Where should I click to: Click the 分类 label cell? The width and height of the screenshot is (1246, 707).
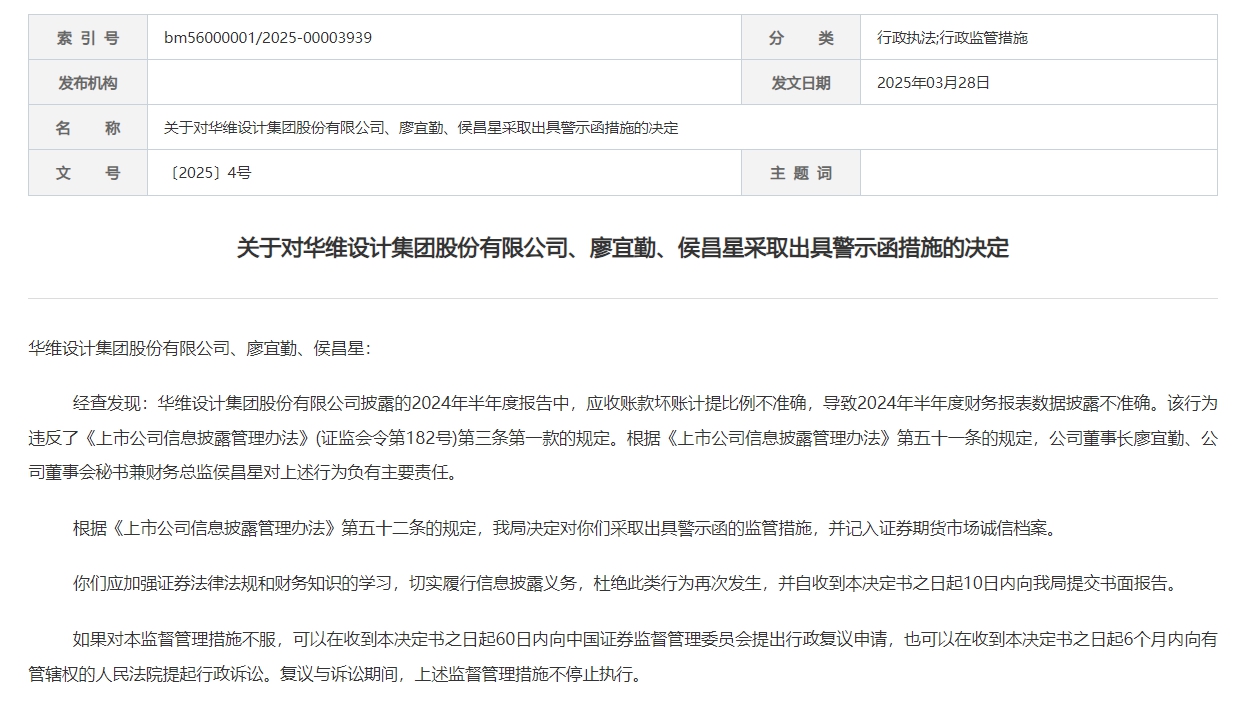[x=801, y=38]
